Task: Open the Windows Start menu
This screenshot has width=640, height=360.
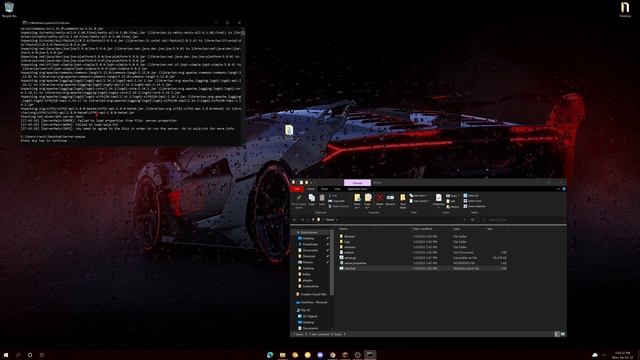Action: (x=6, y=355)
